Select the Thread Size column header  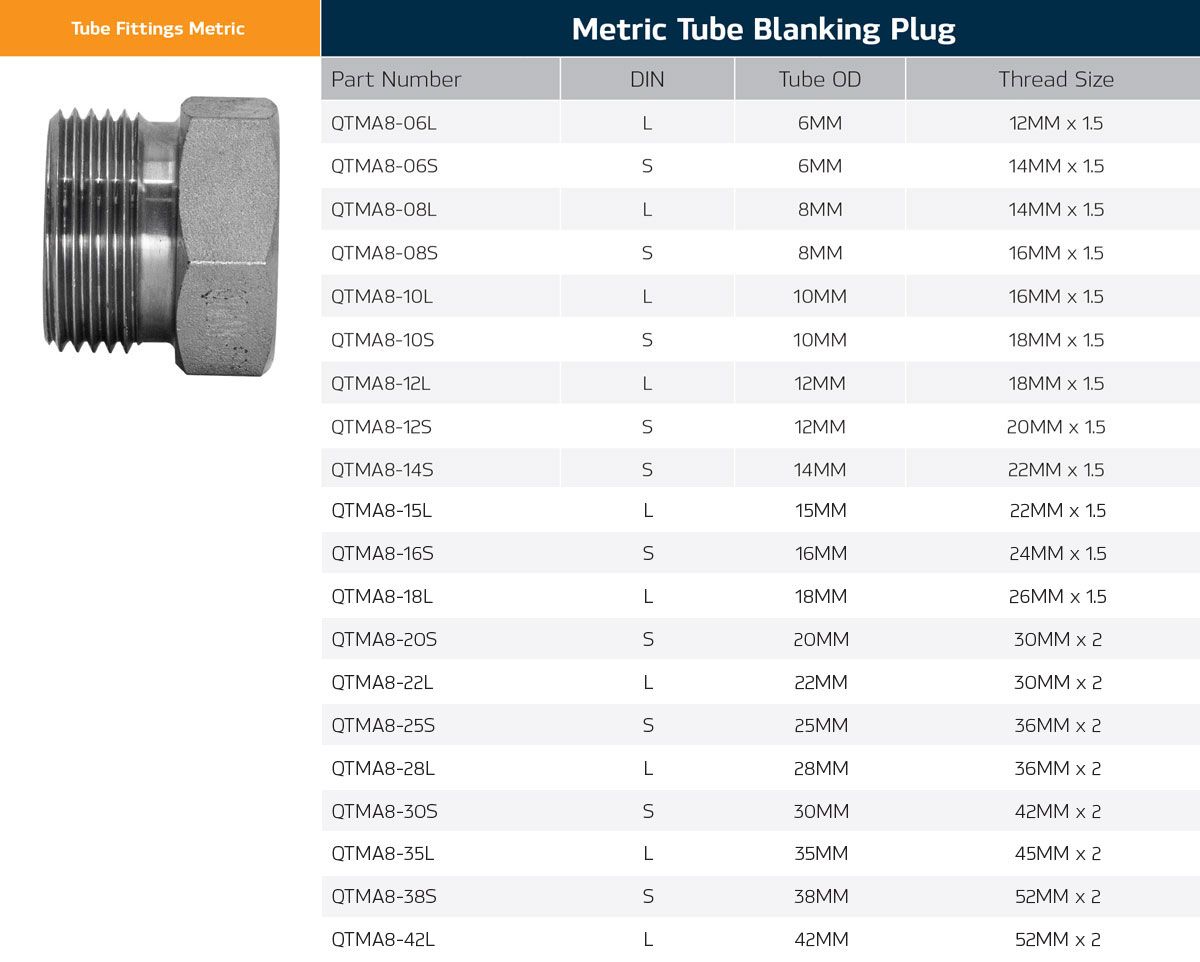[1056, 80]
